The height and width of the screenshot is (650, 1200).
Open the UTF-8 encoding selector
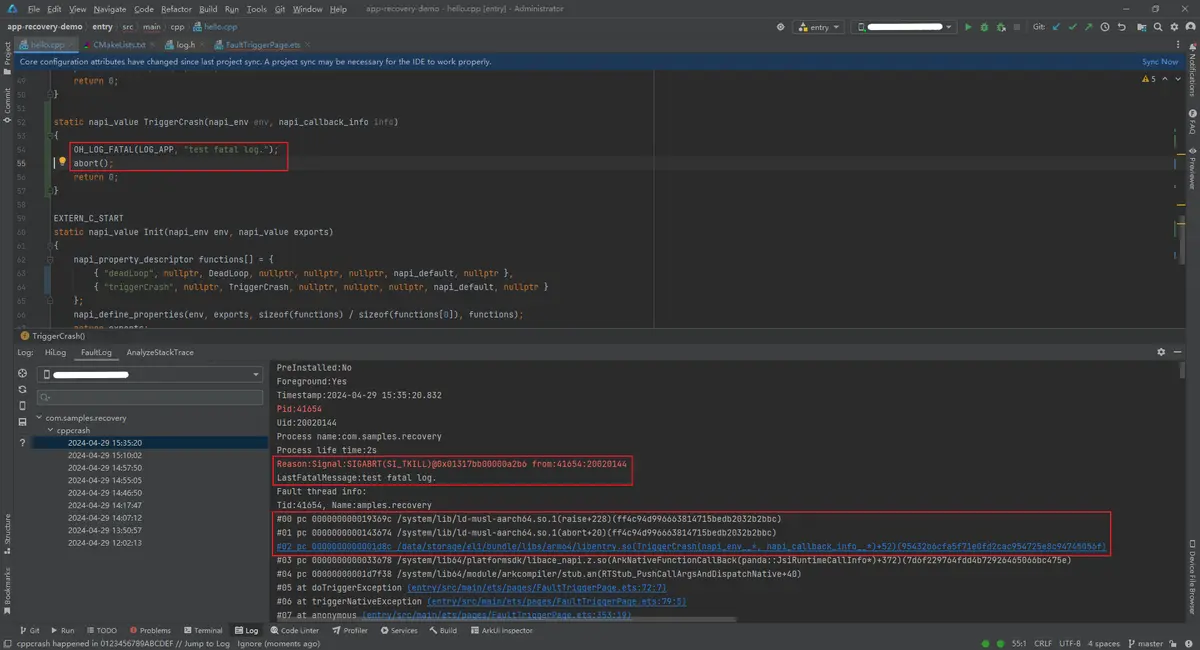(x=1070, y=643)
